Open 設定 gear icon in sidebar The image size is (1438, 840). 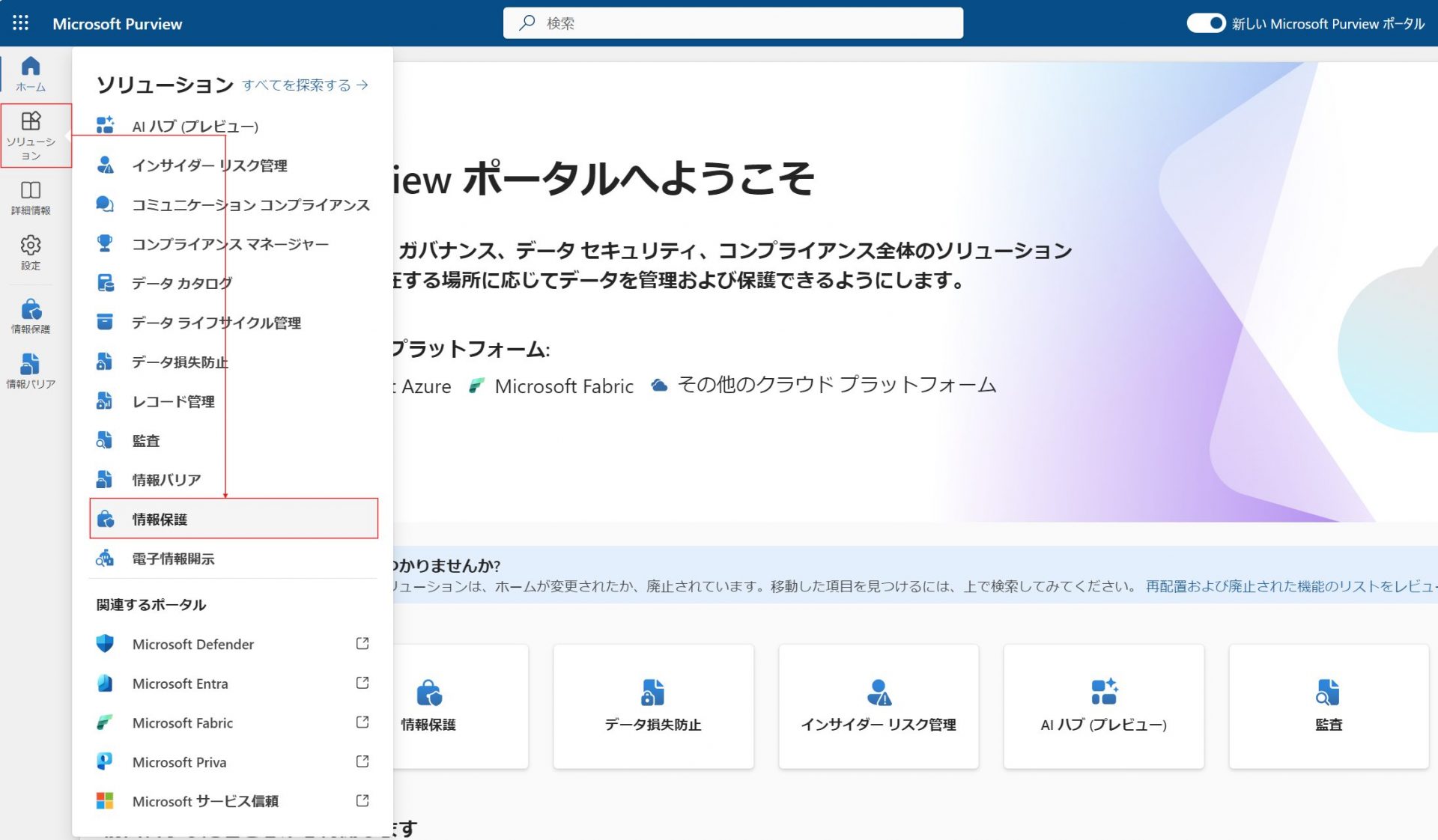(31, 252)
